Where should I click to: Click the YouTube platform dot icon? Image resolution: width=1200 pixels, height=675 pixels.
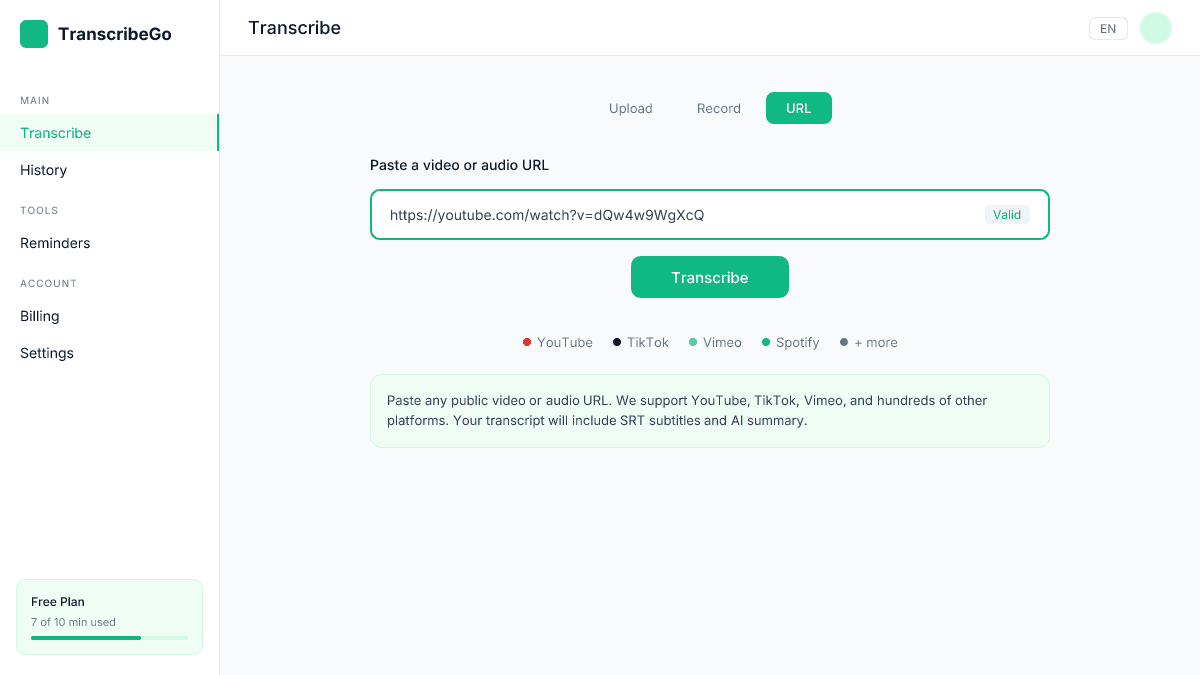point(527,342)
